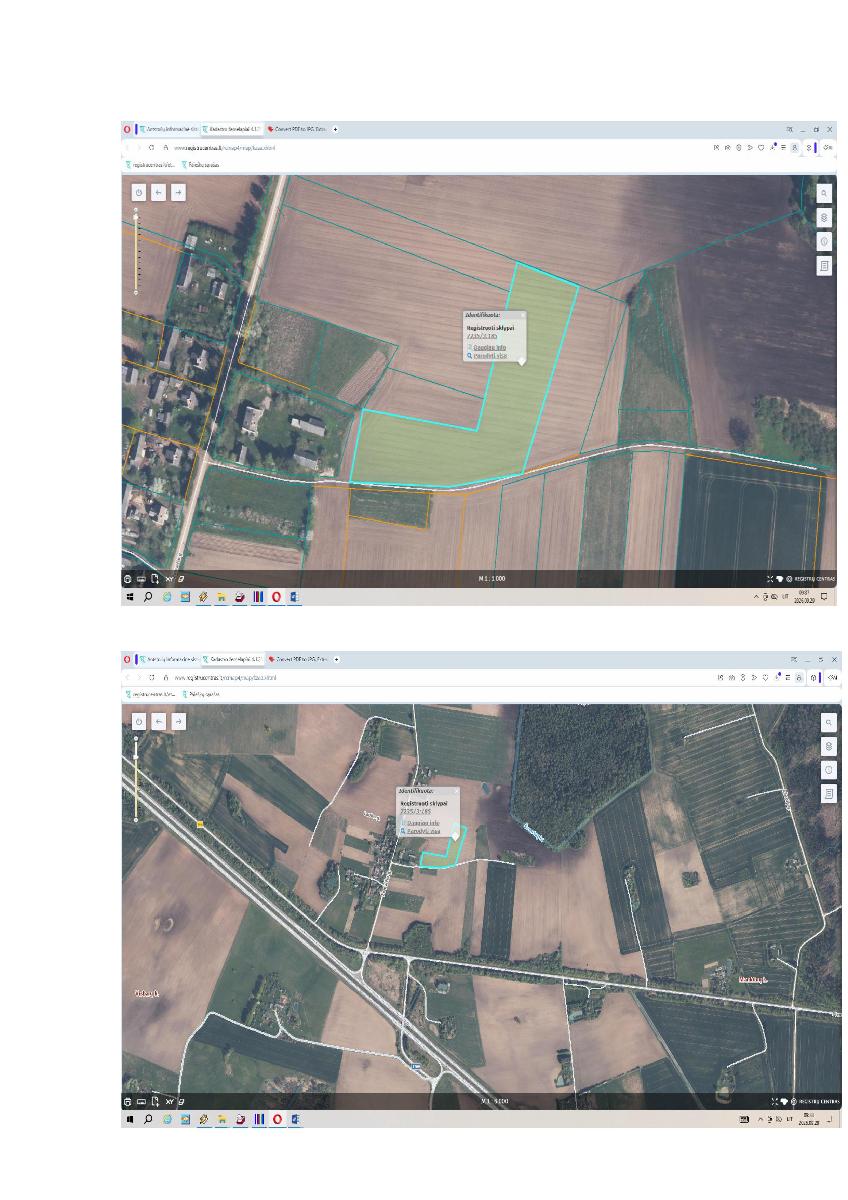848x1200 pixels.
Task: Click the Opera menu logo in upper browser
Action: coord(127,129)
